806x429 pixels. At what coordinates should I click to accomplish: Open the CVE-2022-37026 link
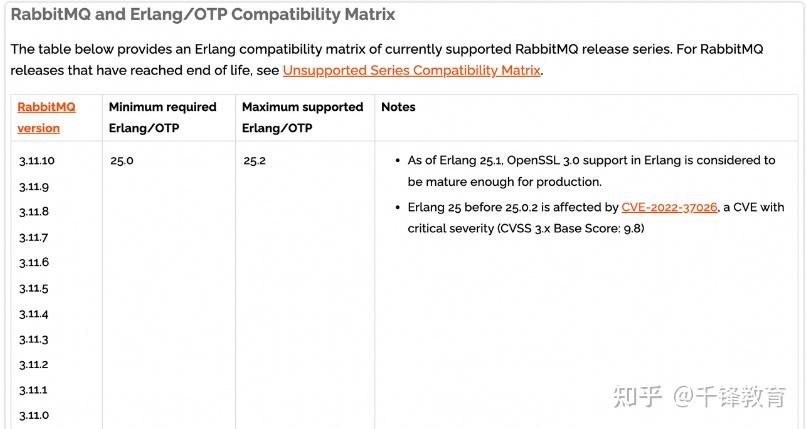click(669, 208)
